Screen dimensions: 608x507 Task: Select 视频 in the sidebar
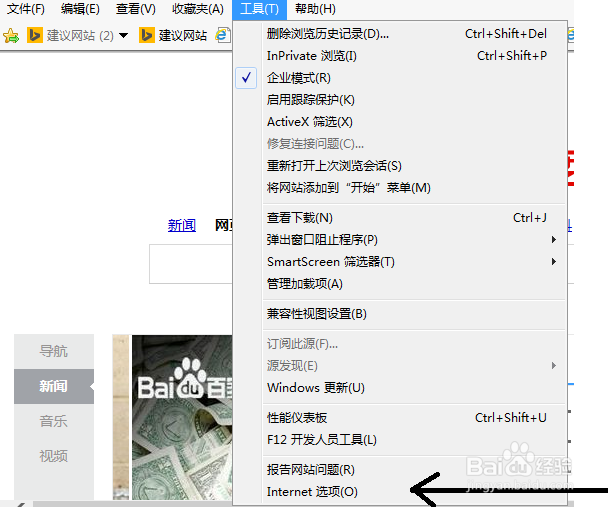point(54,456)
